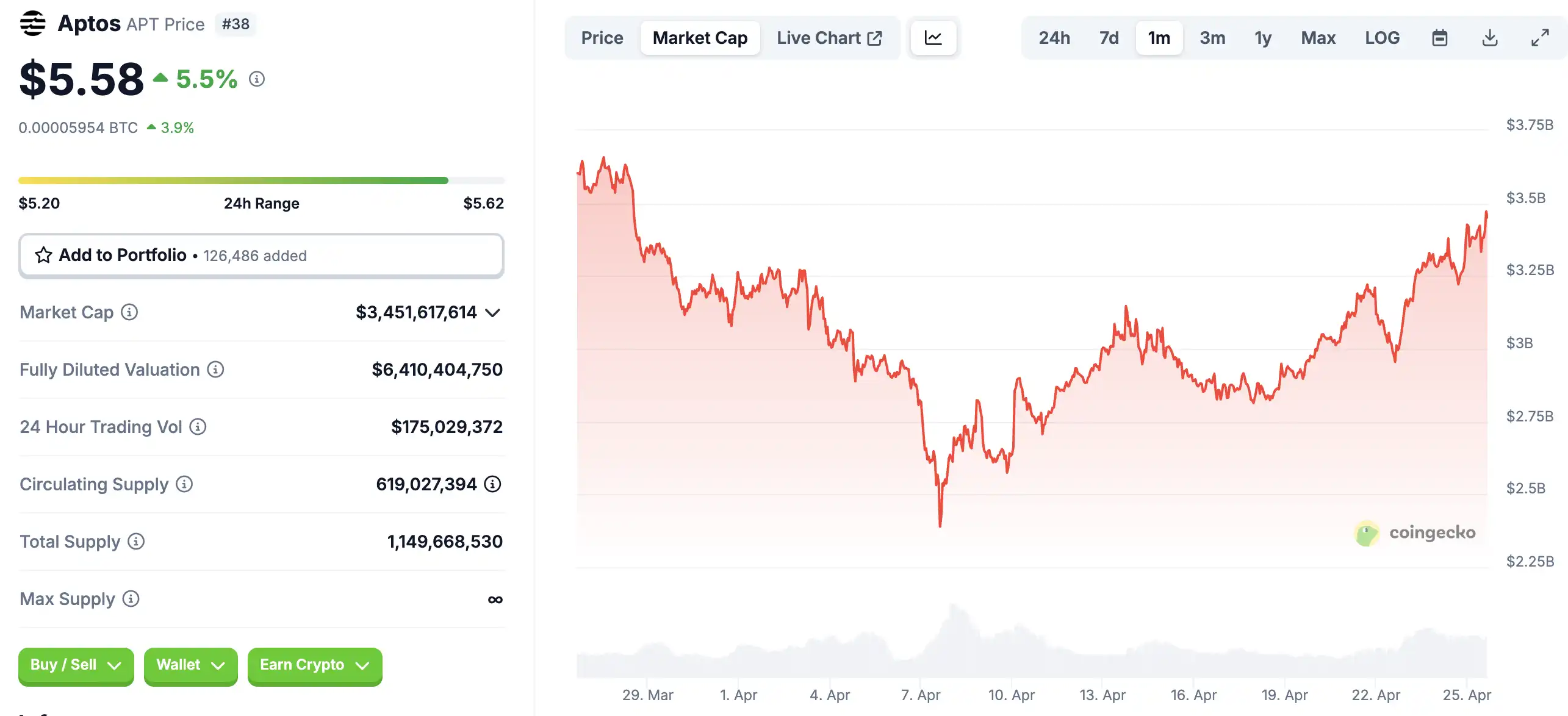Screen dimensions: 1568x716
Task: Switch chart range to 7d
Action: tap(1109, 38)
